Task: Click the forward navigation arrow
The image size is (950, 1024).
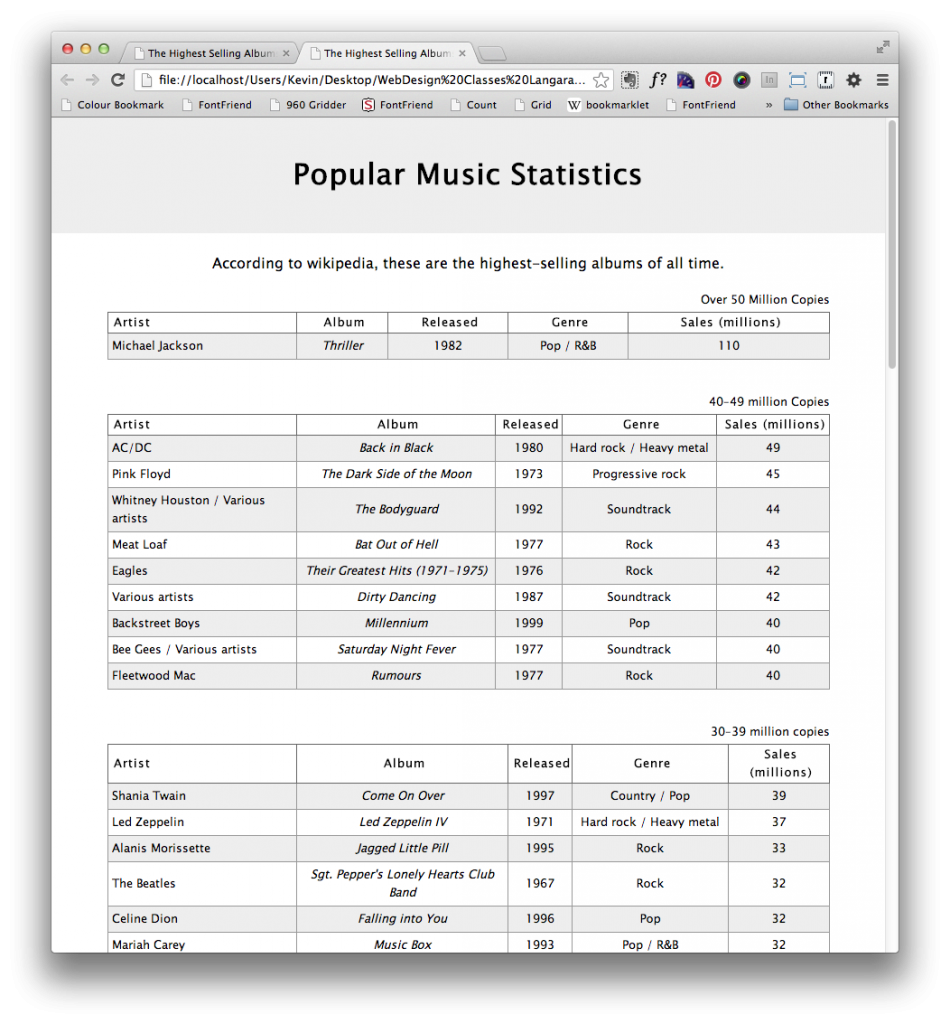Action: 92,80
